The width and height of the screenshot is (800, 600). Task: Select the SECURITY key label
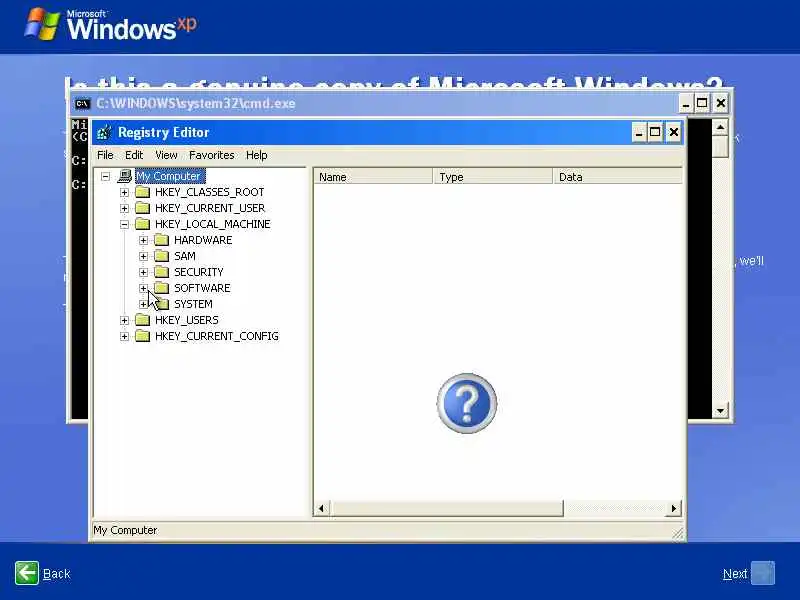pyautogui.click(x=198, y=272)
